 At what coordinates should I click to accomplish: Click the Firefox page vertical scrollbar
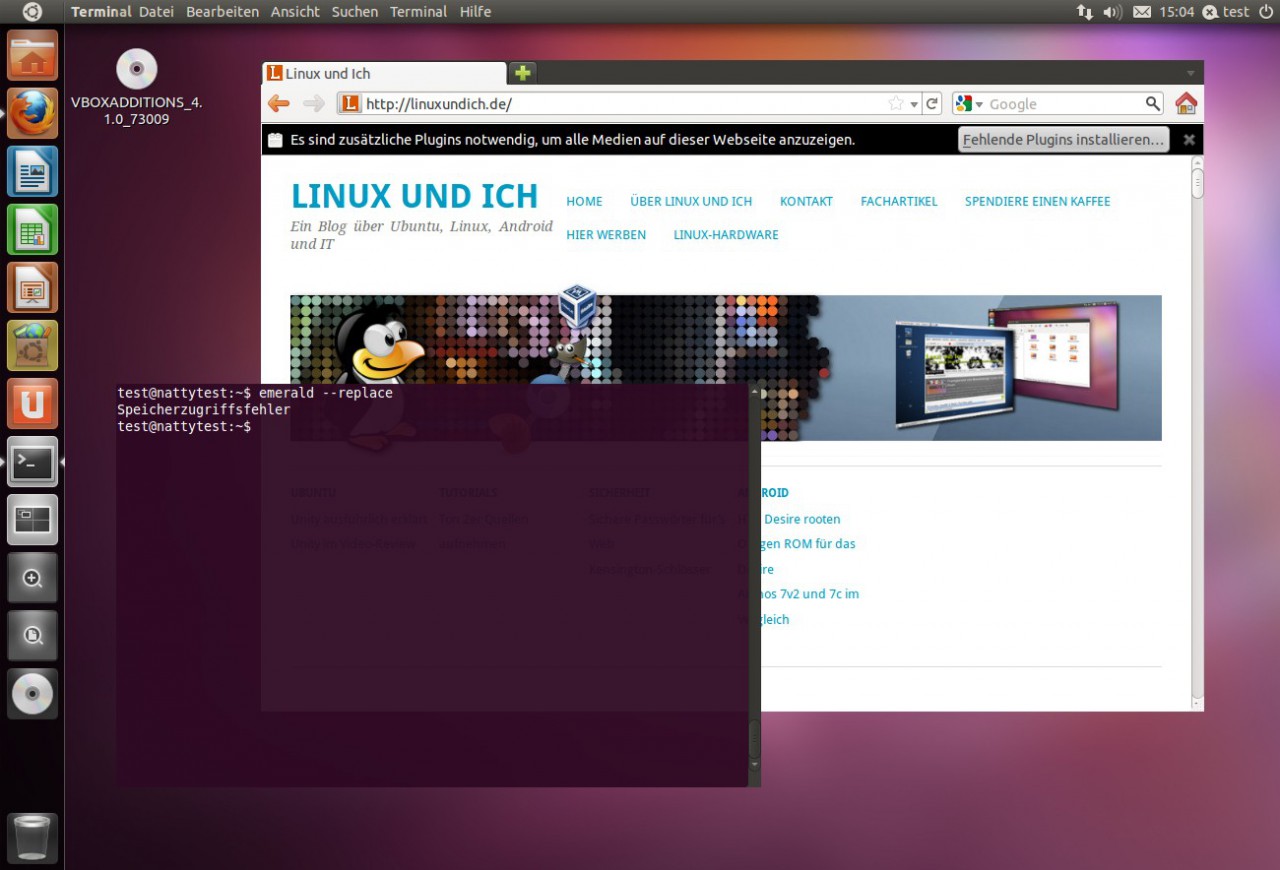pyautogui.click(x=1197, y=432)
